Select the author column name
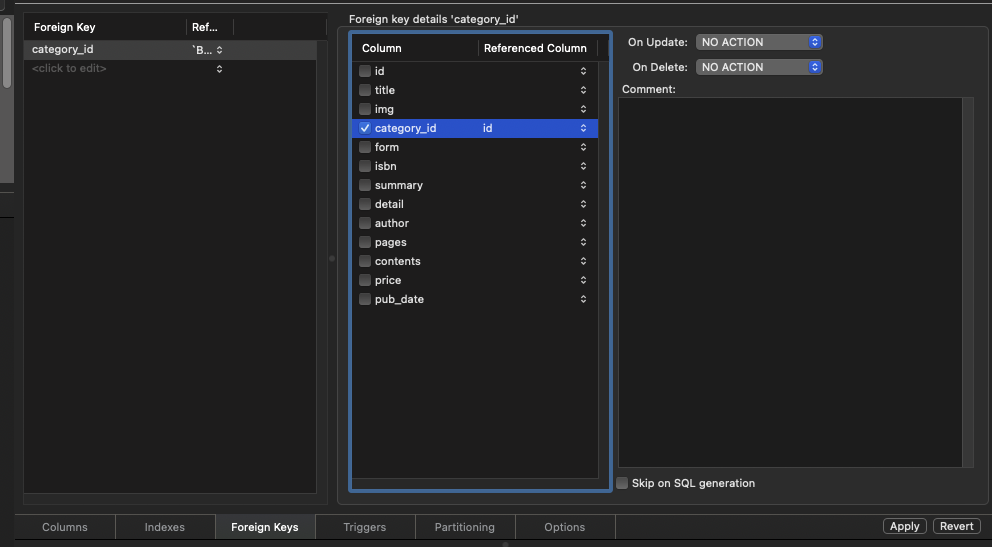 tap(392, 223)
